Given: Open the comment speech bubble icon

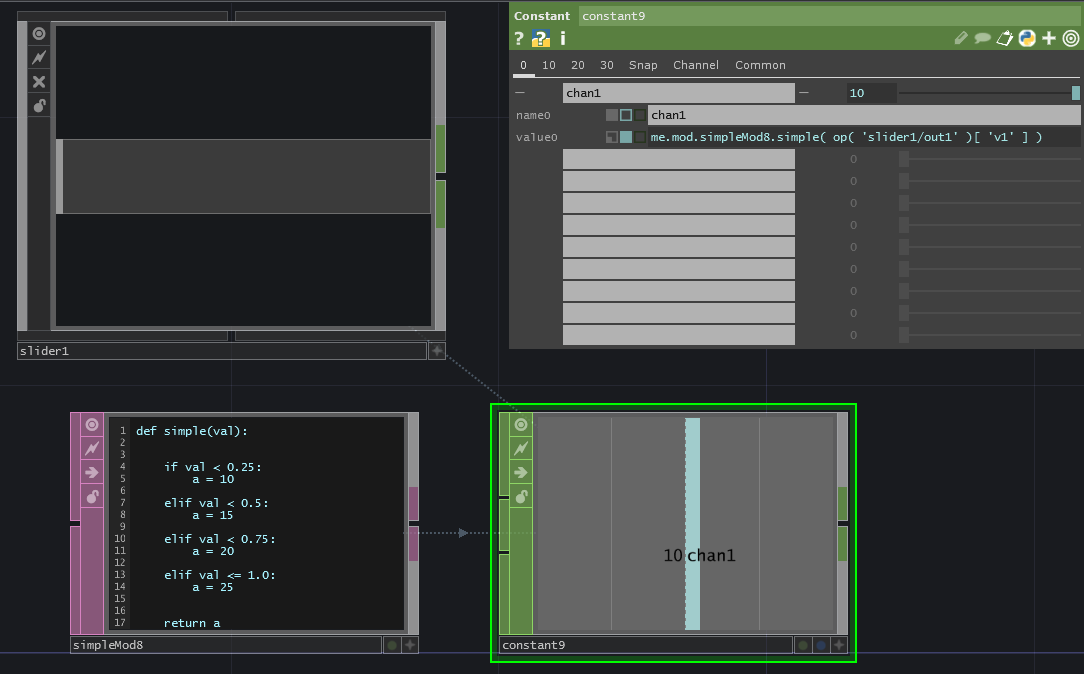Looking at the screenshot, I should pos(983,39).
